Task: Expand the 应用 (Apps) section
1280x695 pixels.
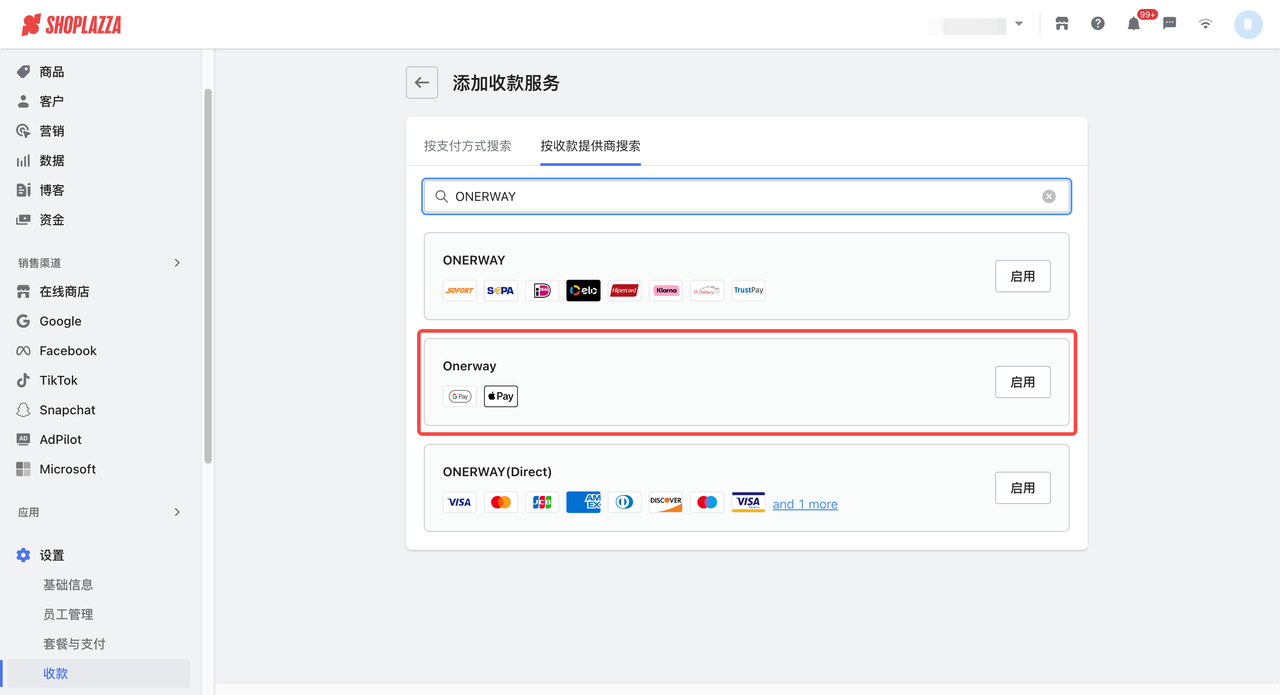Action: pos(97,511)
